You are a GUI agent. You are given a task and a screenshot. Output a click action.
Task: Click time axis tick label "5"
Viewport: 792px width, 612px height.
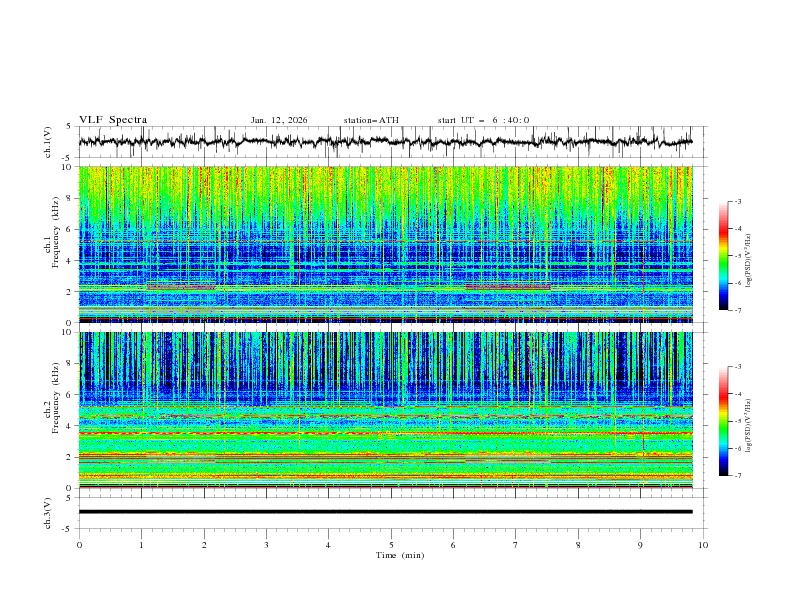click(391, 545)
